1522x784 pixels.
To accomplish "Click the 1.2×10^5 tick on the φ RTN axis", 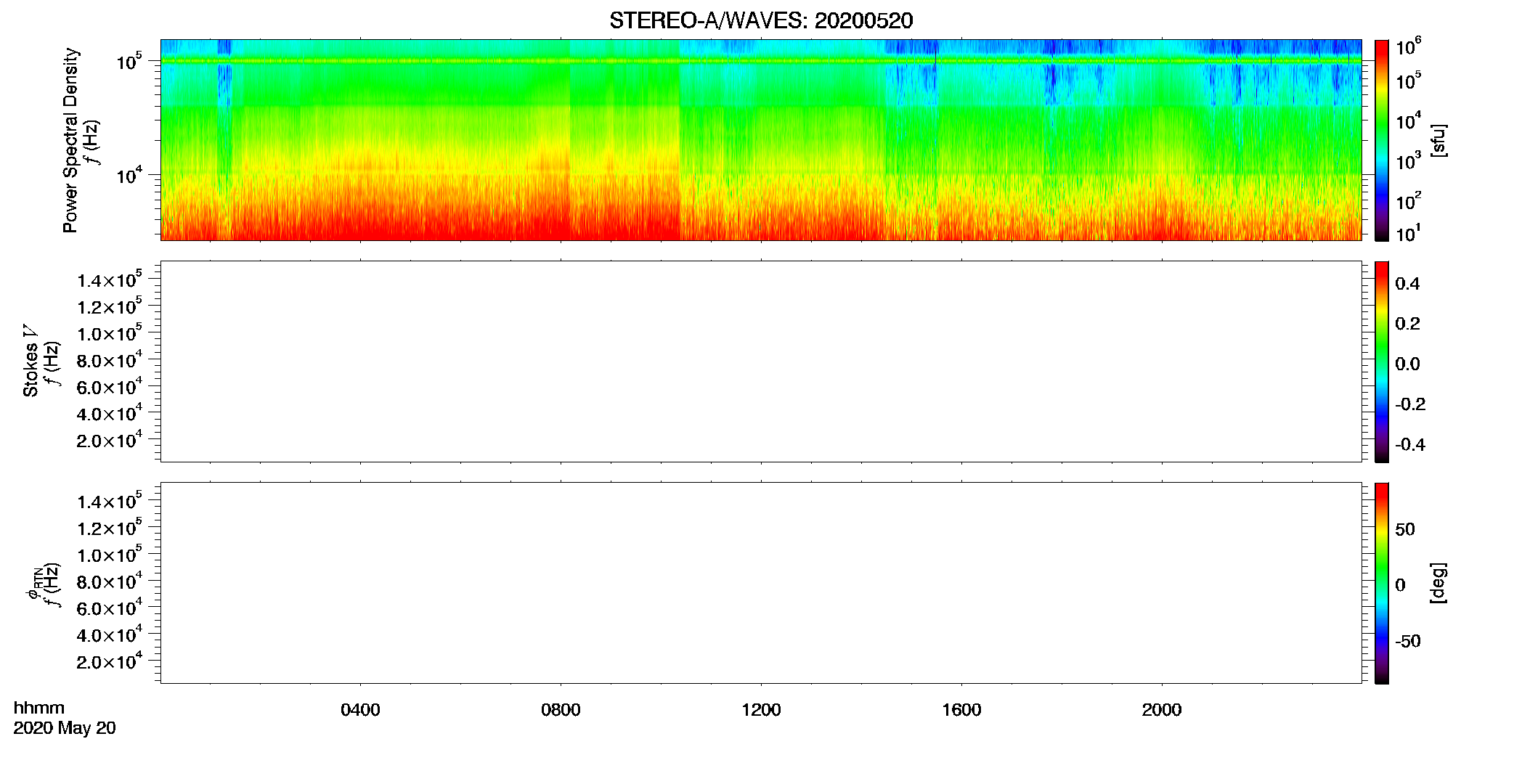I will pos(110,528).
